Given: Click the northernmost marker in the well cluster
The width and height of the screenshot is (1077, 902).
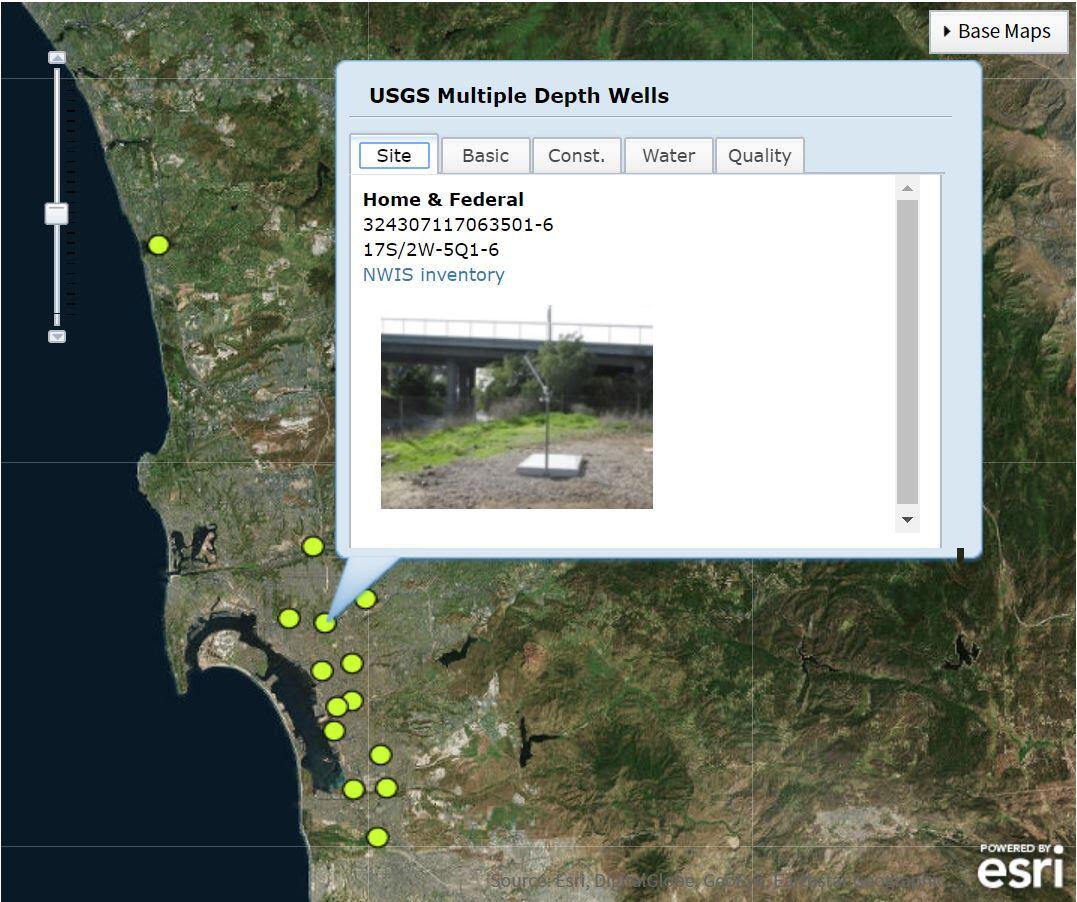Looking at the screenshot, I should [313, 547].
